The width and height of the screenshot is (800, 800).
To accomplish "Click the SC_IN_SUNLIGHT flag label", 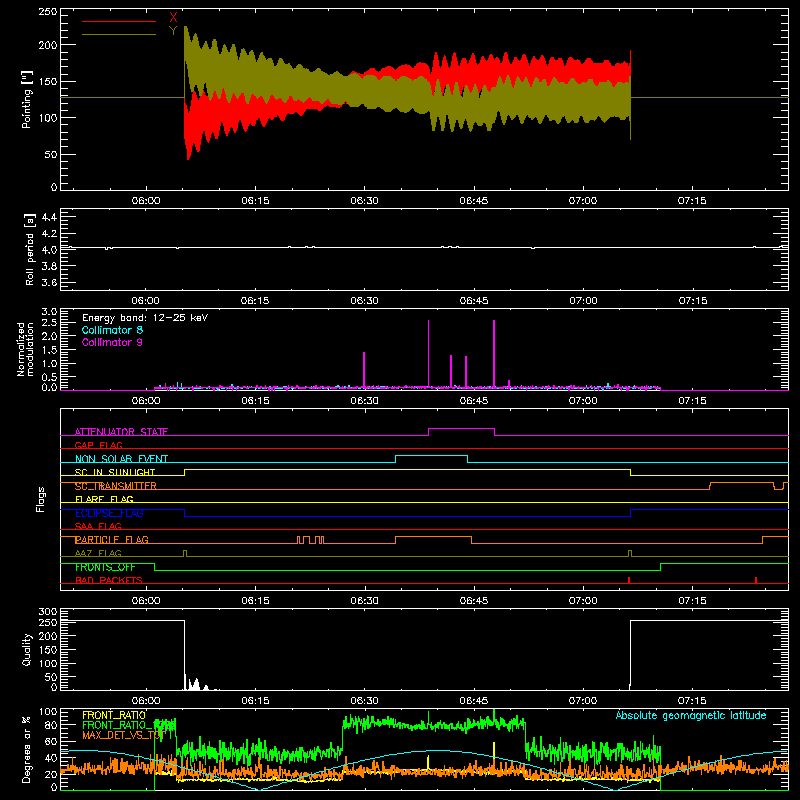I will click(x=114, y=472).
